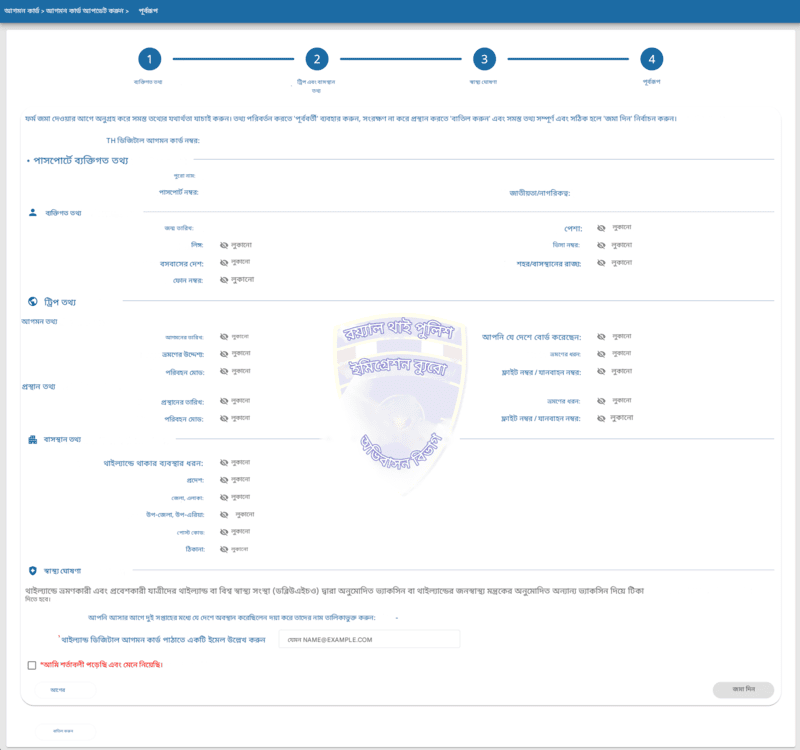Click eye icon for departure transport mode
800x750 pixels.
224,418
